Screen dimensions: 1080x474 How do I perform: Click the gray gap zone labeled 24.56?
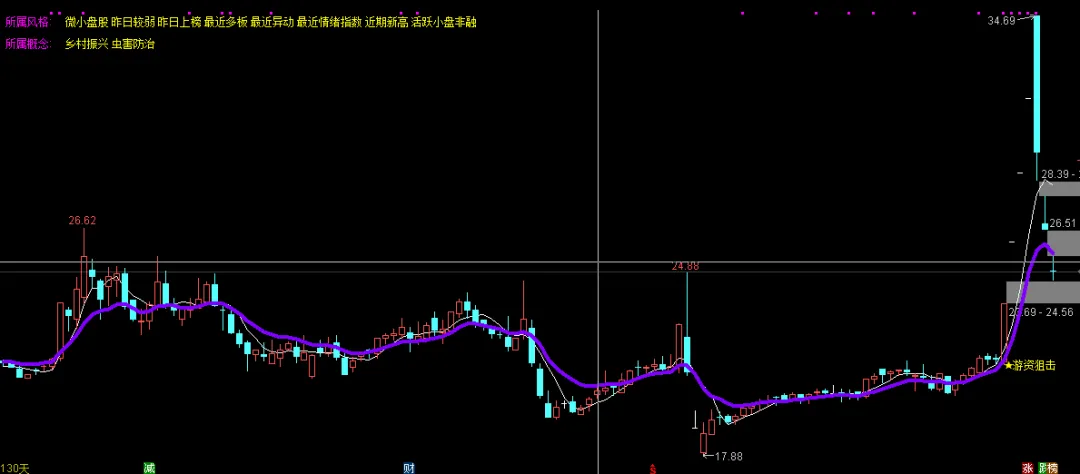click(x=1043, y=292)
